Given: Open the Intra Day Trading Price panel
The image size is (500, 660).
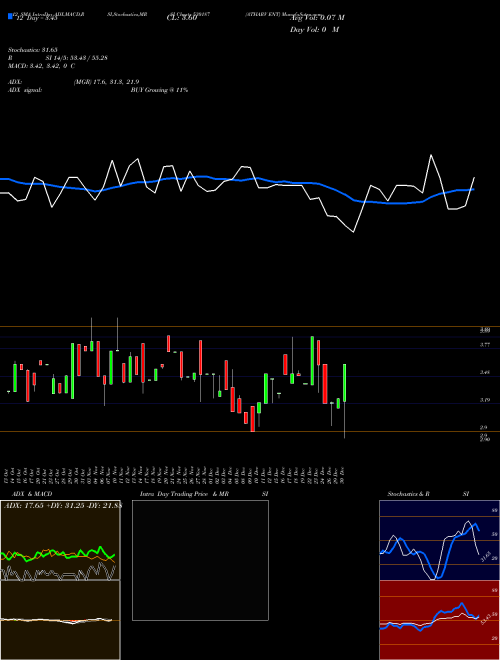Looking at the screenshot, I should click(200, 560).
